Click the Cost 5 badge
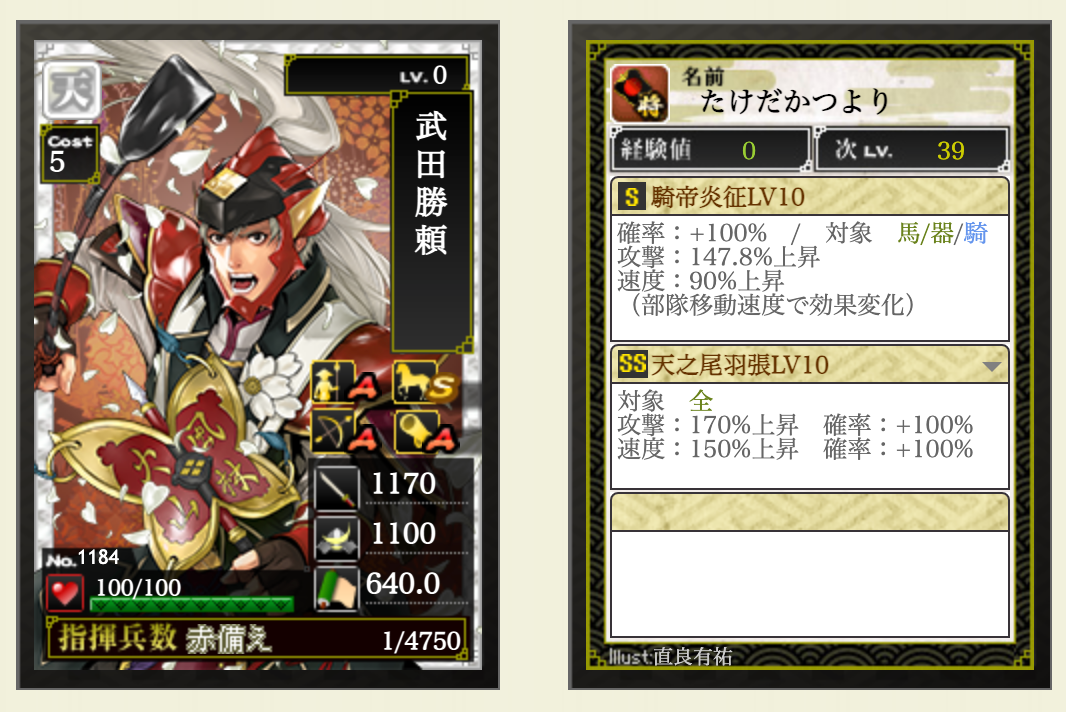This screenshot has height=712, width=1066. coord(69,154)
